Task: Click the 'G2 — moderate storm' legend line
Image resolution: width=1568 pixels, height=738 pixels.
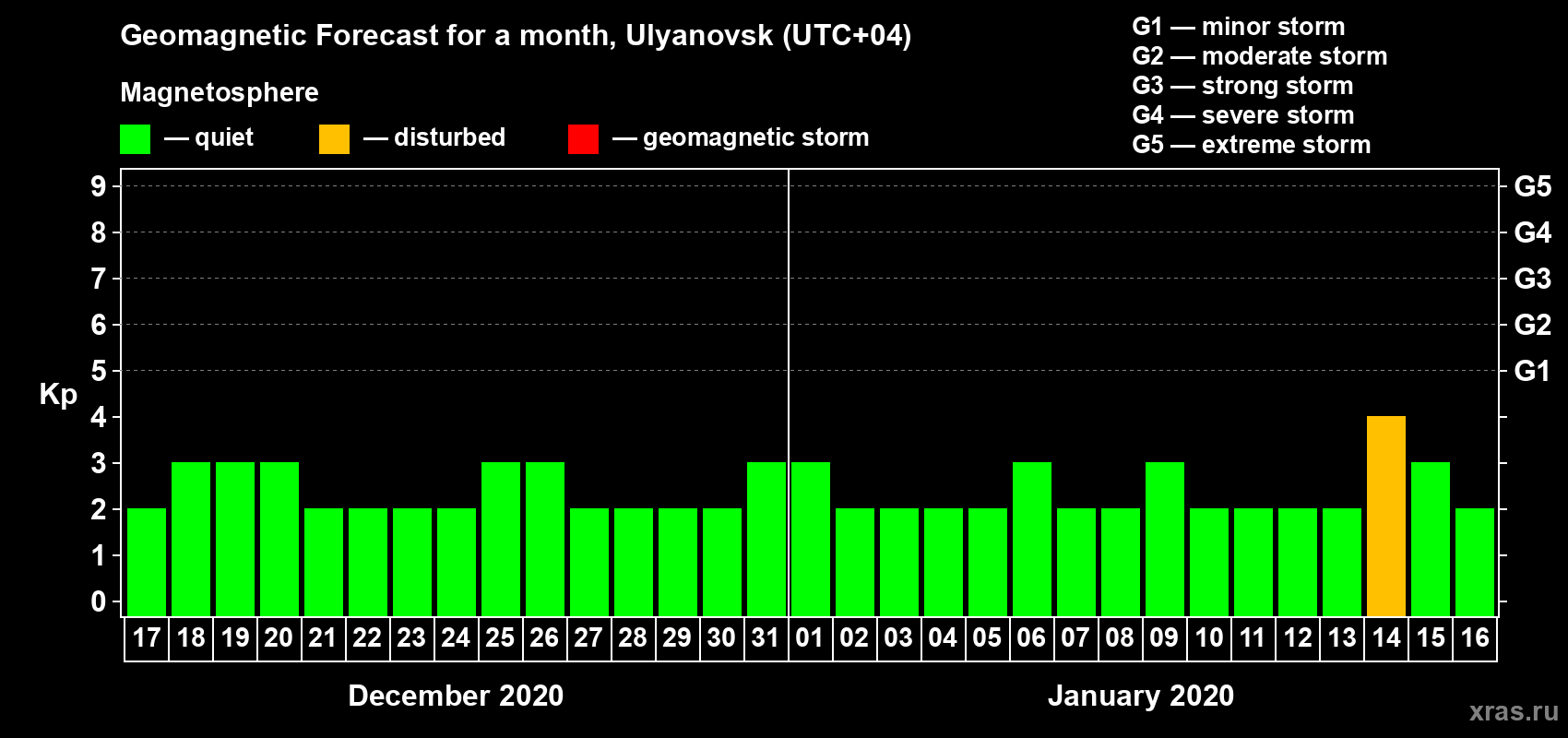Action: pyautogui.click(x=1260, y=56)
